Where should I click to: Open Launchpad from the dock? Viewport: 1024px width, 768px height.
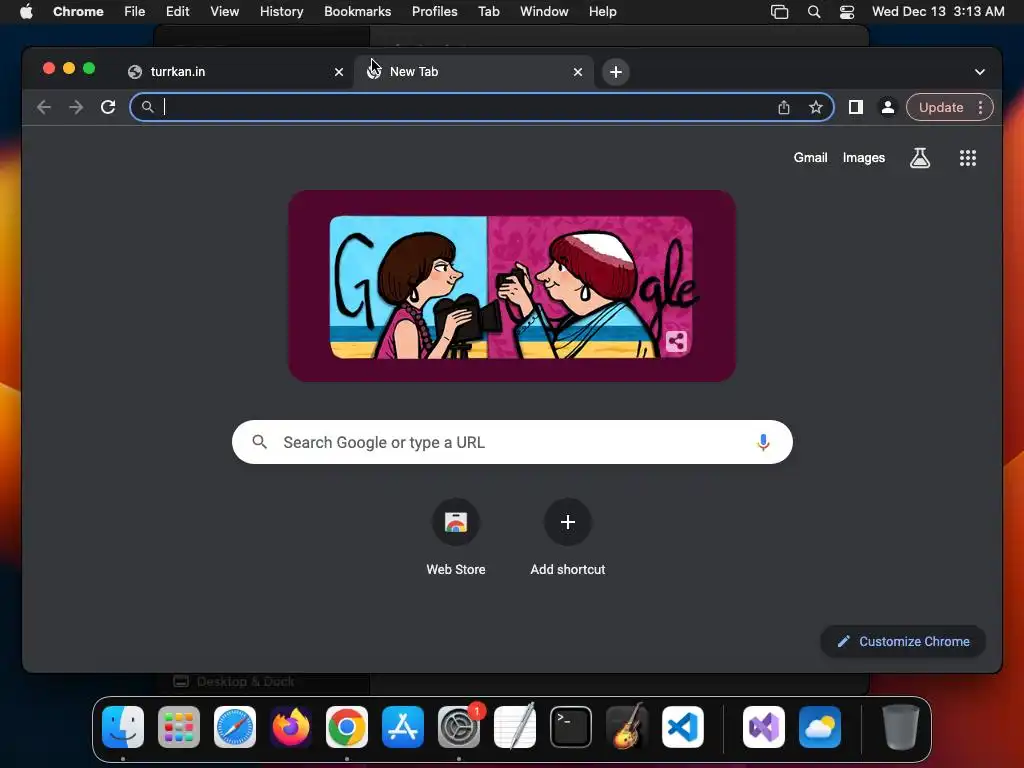pyautogui.click(x=179, y=727)
